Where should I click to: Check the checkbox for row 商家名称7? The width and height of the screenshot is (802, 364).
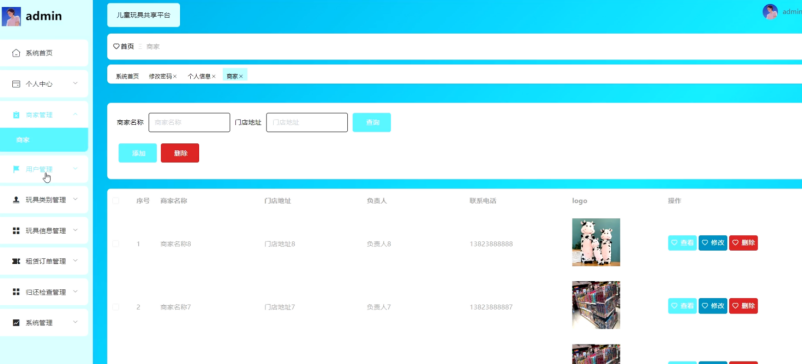pos(116,307)
